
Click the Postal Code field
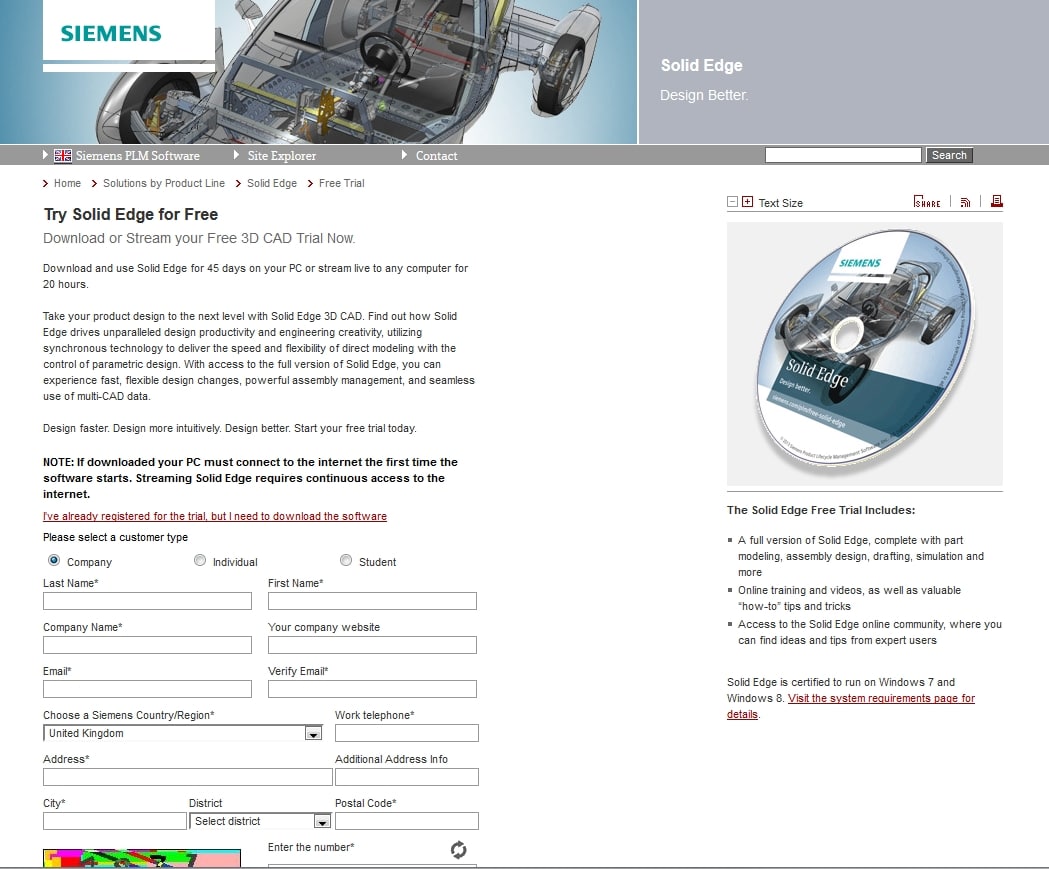tap(407, 821)
